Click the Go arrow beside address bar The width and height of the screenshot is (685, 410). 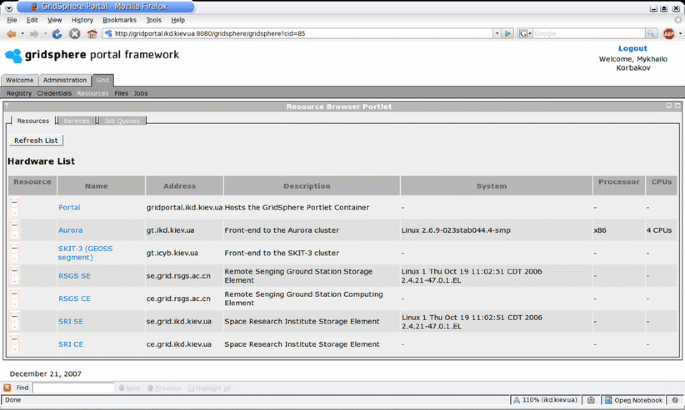tap(508, 34)
